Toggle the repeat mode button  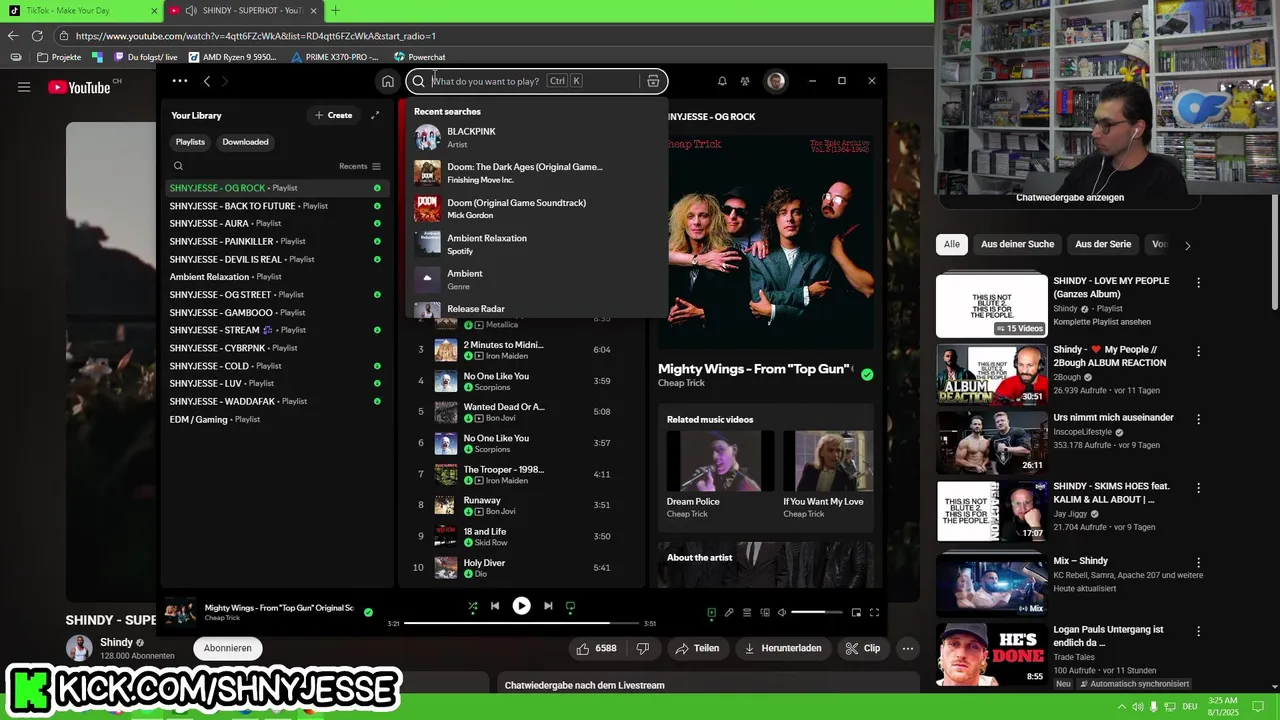[570, 606]
